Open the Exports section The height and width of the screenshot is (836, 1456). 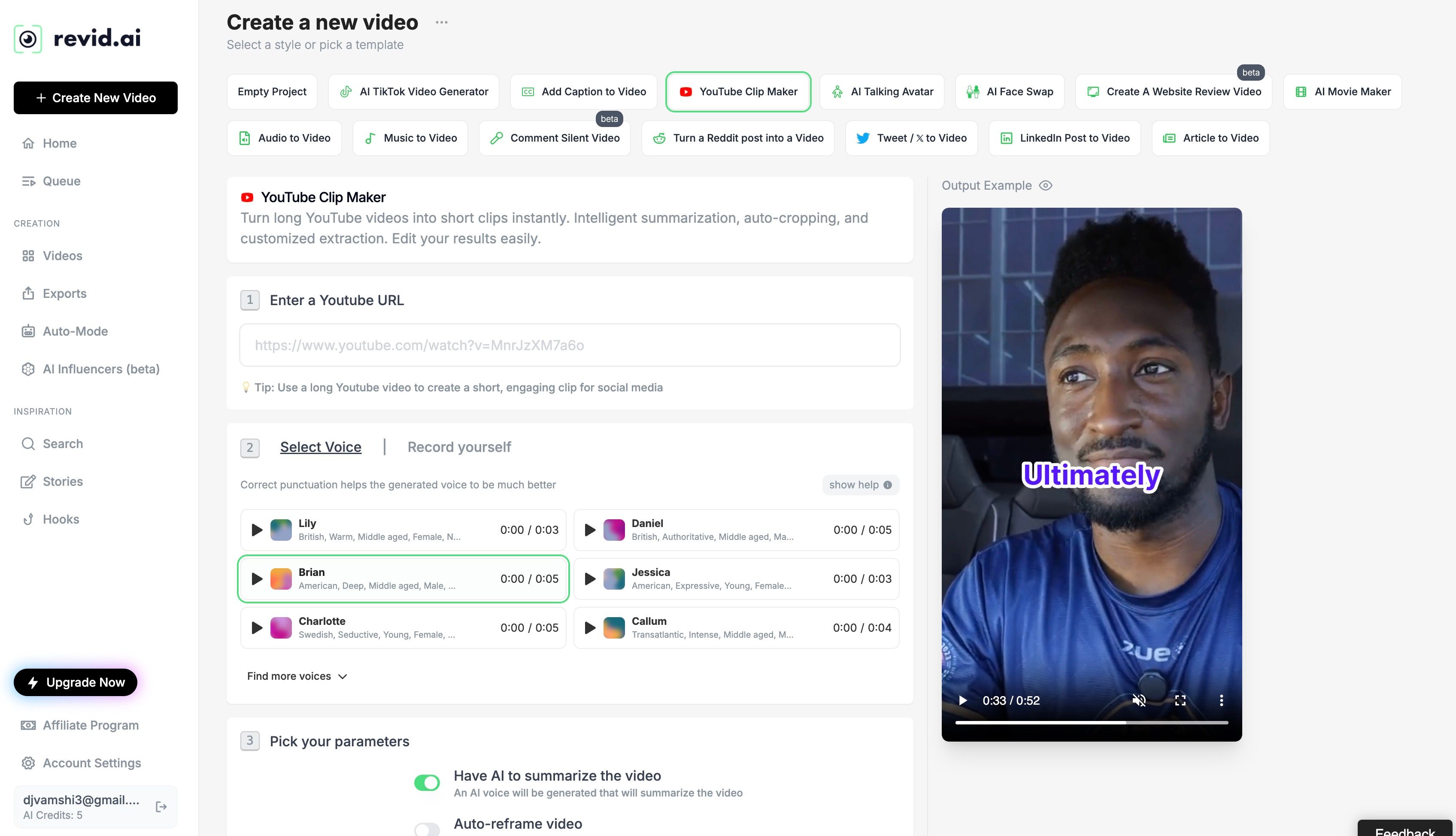pos(64,294)
